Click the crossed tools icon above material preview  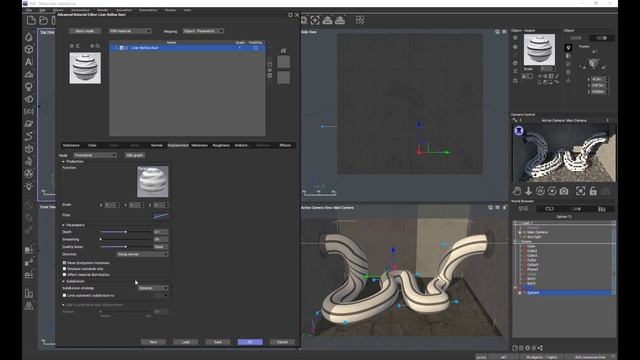pyautogui.click(x=78, y=46)
